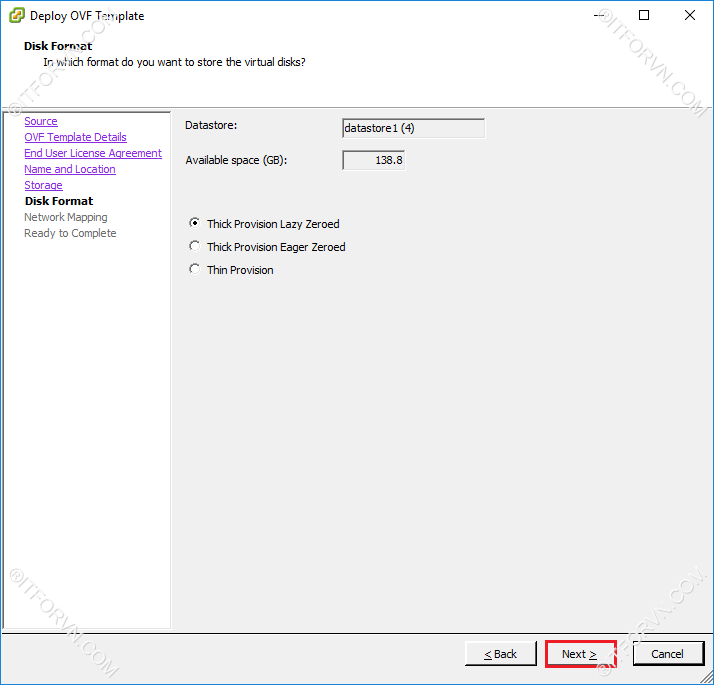This screenshot has height=685, width=714.
Task: Select Thick Provision Lazy Zeroed option
Action: 195,224
